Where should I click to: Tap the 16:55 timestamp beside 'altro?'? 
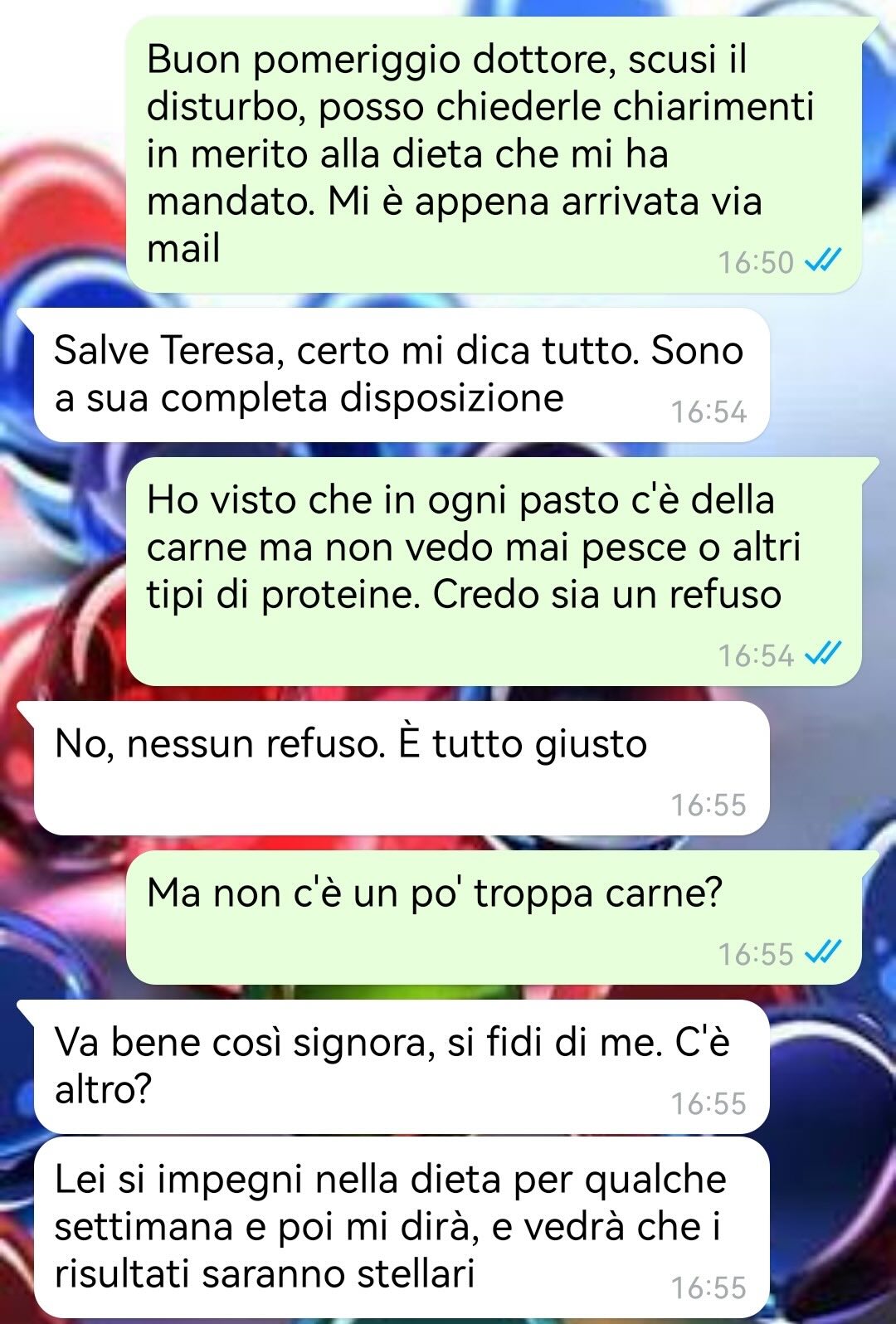(709, 1103)
